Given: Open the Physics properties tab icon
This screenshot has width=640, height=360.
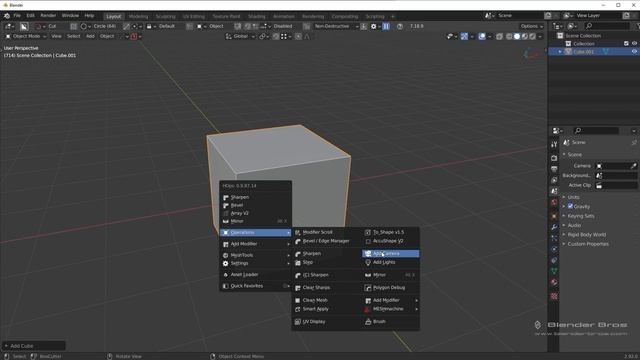Looking at the screenshot, I should click(x=554, y=249).
